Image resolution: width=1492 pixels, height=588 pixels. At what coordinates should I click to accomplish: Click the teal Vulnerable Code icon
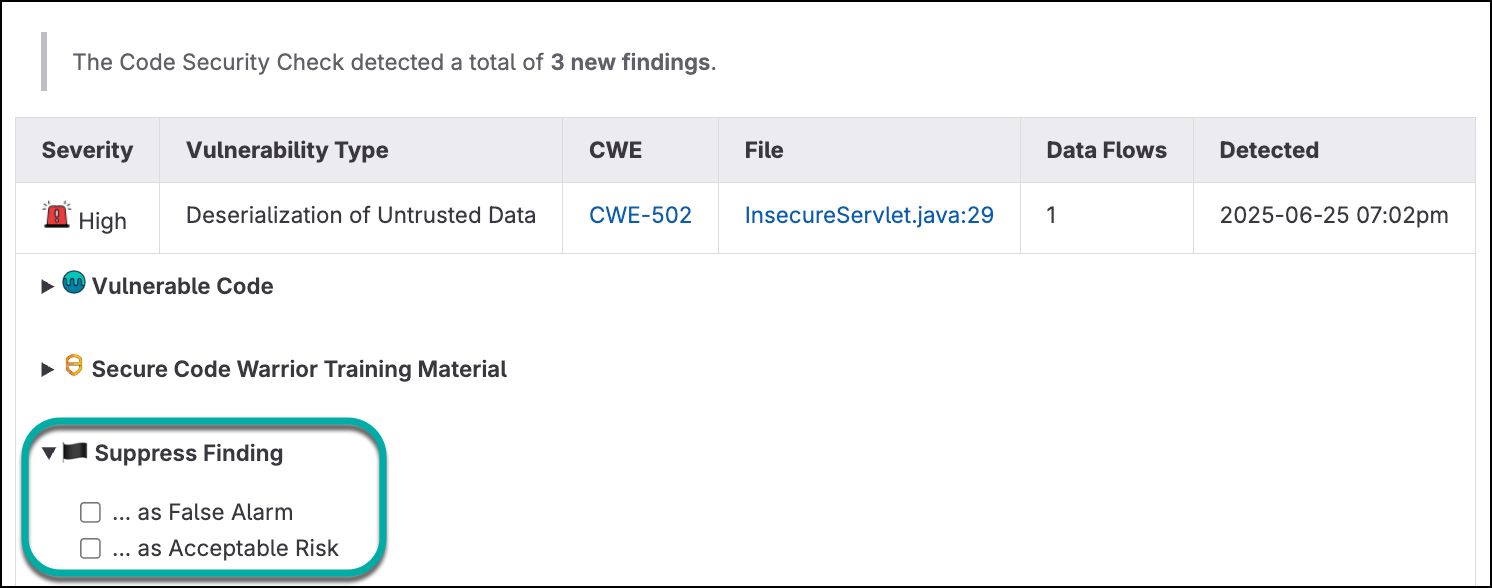point(74,284)
